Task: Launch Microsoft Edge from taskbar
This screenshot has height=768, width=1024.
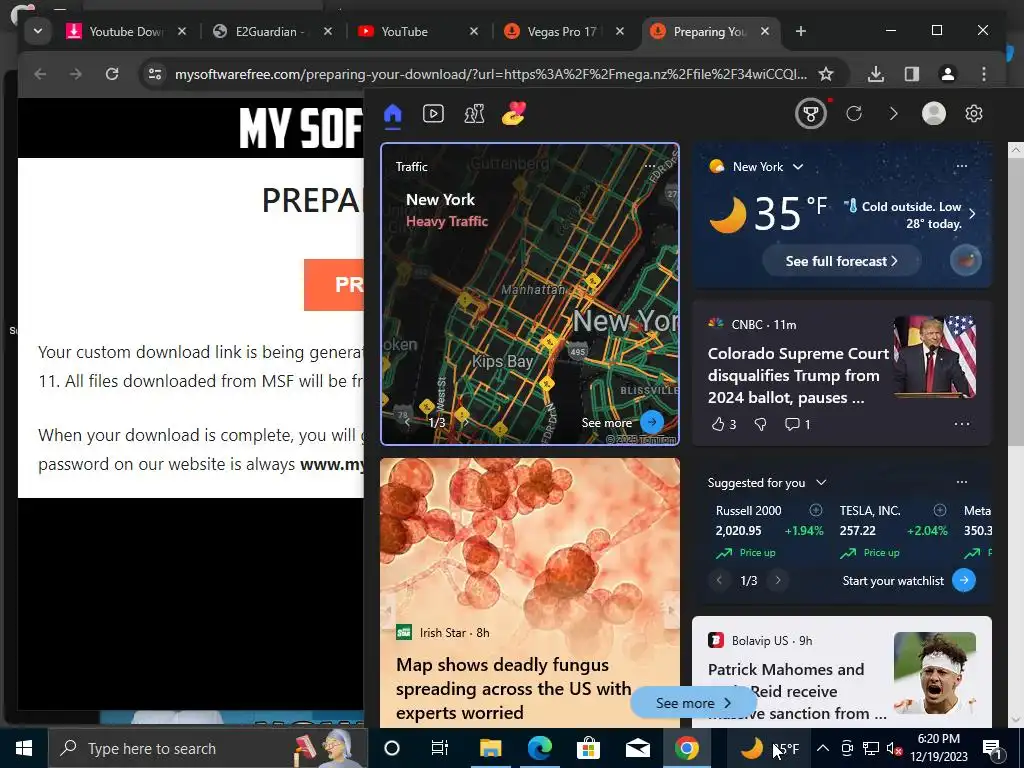Action: click(539, 748)
